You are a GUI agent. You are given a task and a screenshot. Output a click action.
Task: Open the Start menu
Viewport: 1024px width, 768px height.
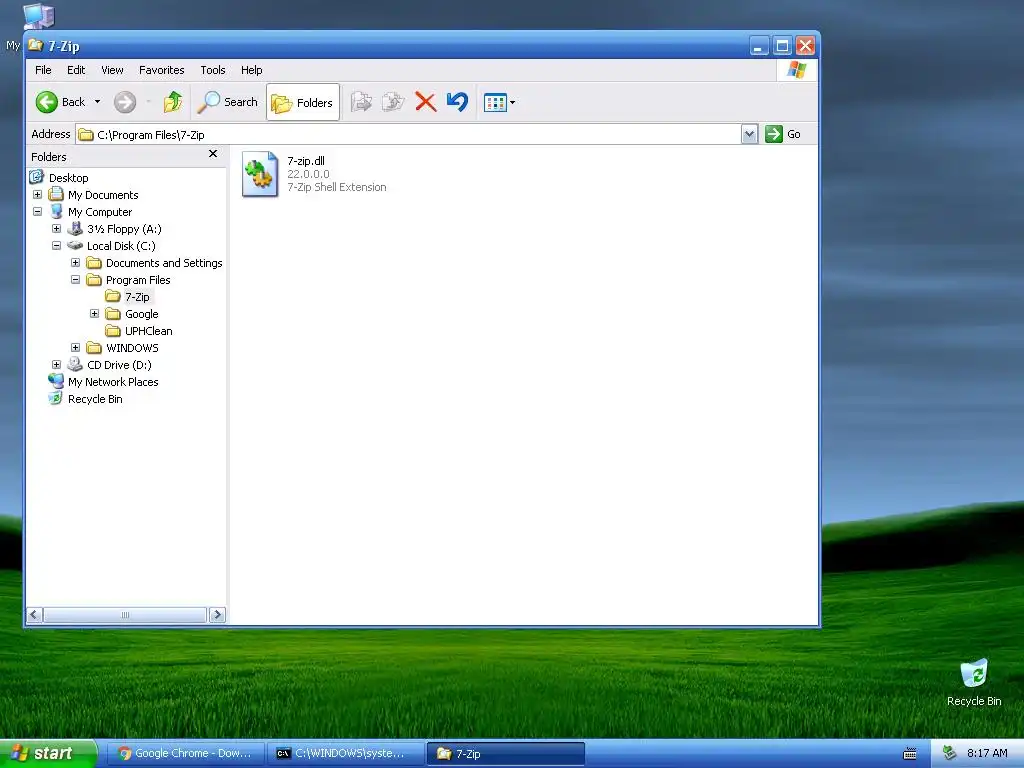(48, 753)
